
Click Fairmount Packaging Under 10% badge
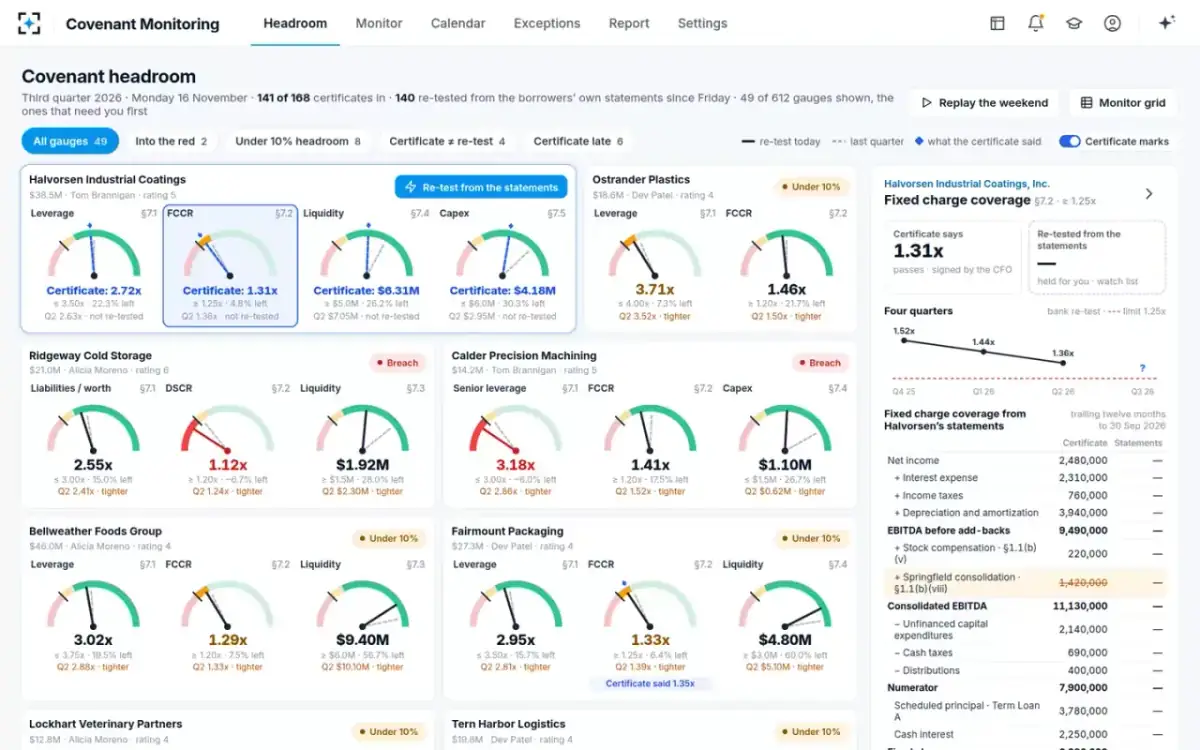tap(811, 539)
